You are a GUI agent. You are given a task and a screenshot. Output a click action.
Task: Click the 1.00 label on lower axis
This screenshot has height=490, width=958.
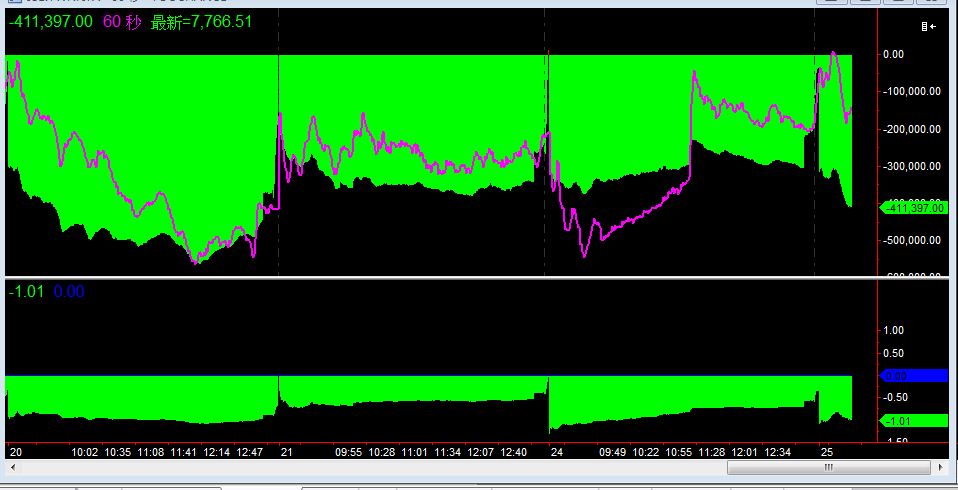coord(896,331)
